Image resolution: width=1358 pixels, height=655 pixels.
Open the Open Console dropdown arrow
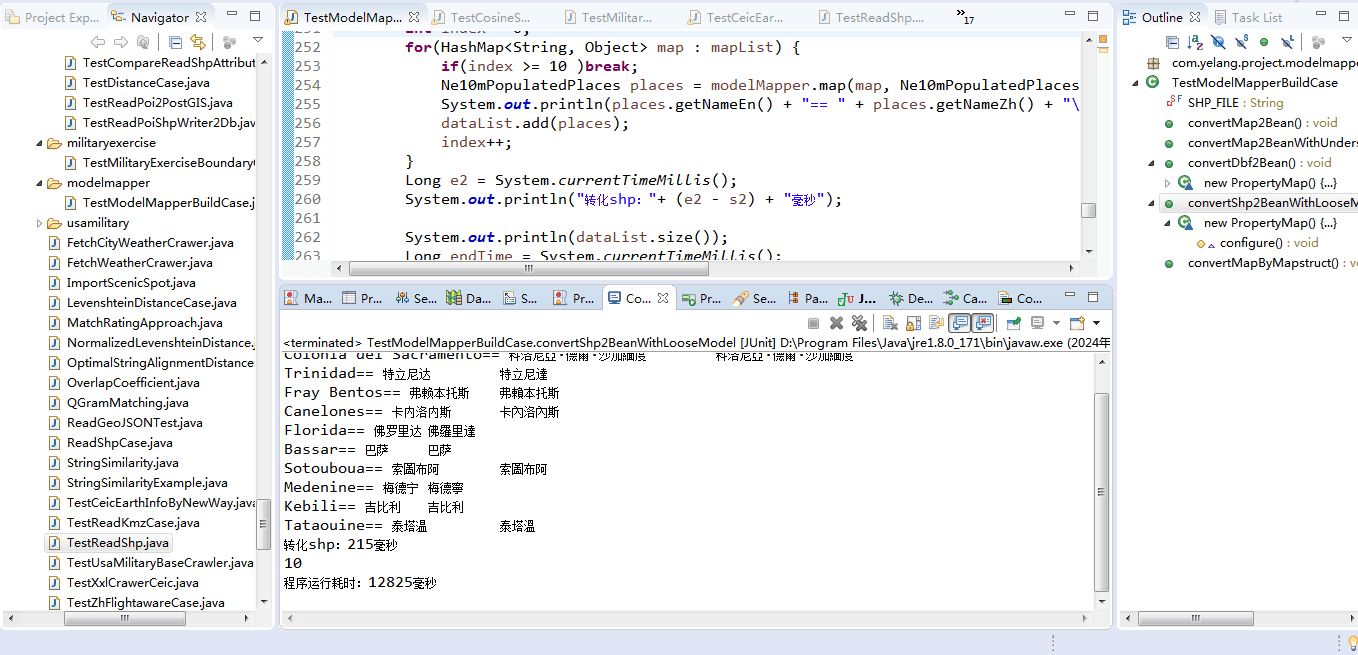point(1097,323)
